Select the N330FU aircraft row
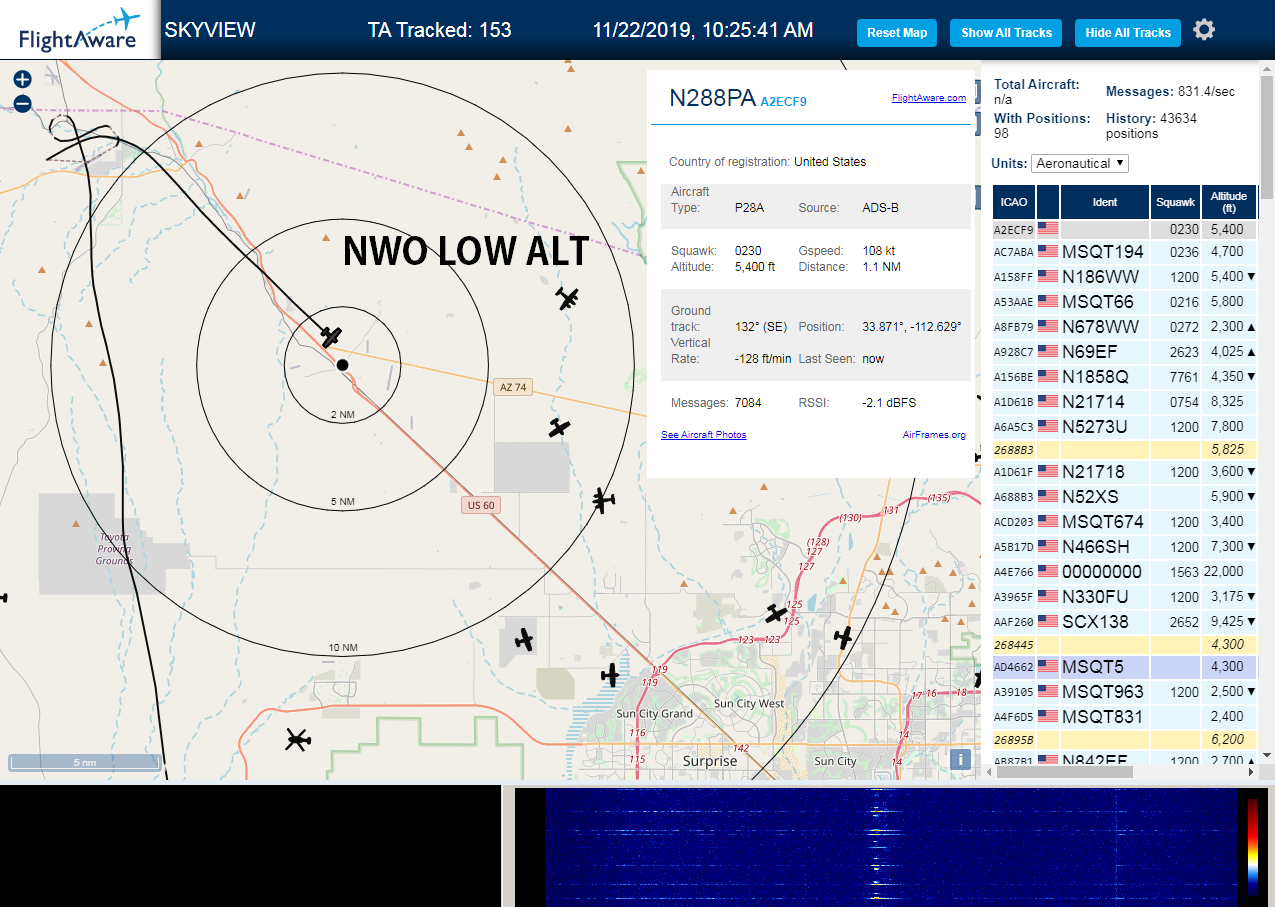Image resolution: width=1275 pixels, height=907 pixels. (1124, 596)
